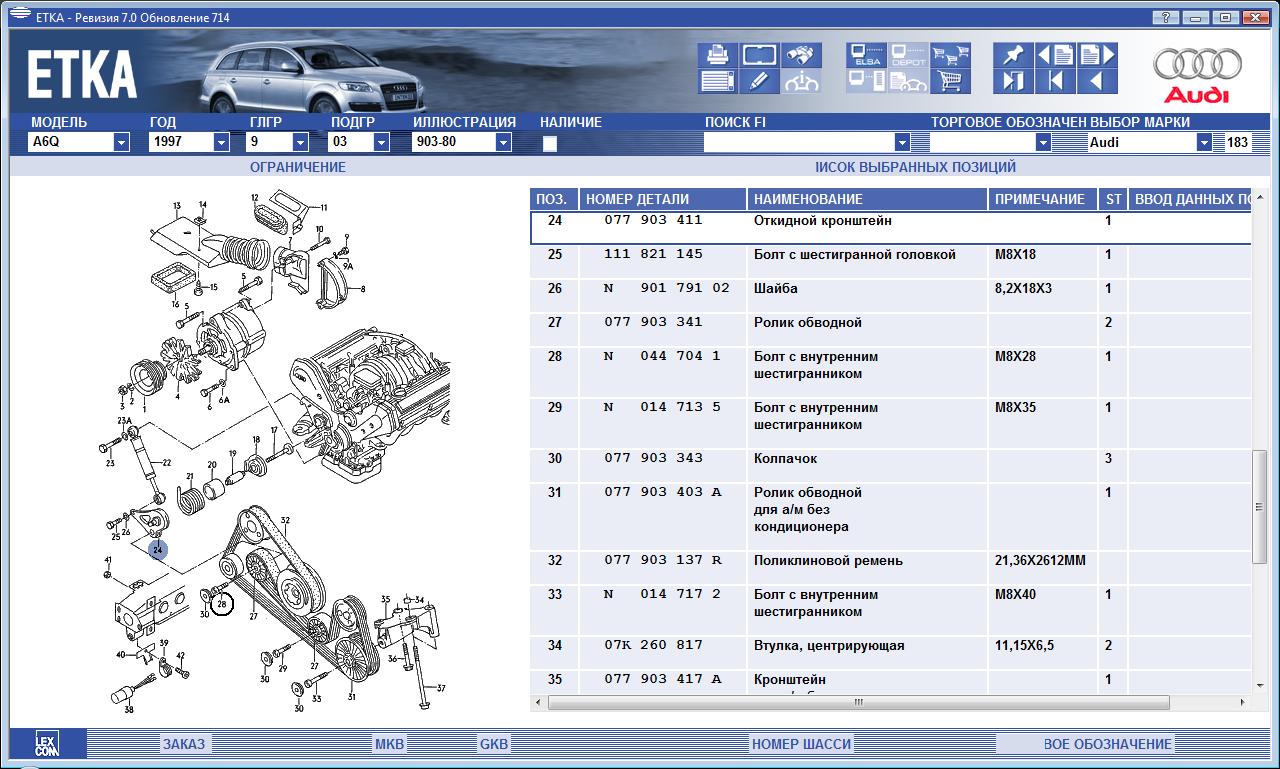Select the pencil edit icon
1280x769 pixels.
[760, 81]
